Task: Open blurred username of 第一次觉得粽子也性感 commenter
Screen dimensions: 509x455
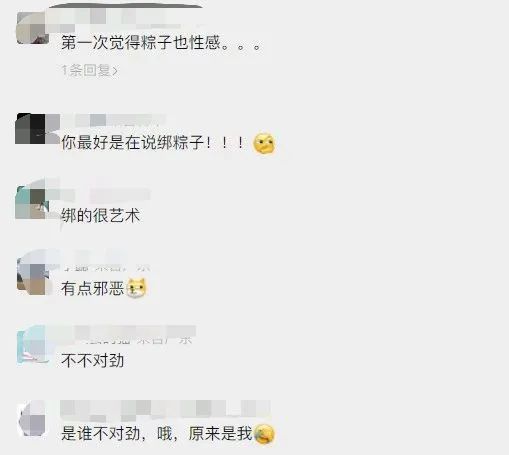Action: [123, 17]
